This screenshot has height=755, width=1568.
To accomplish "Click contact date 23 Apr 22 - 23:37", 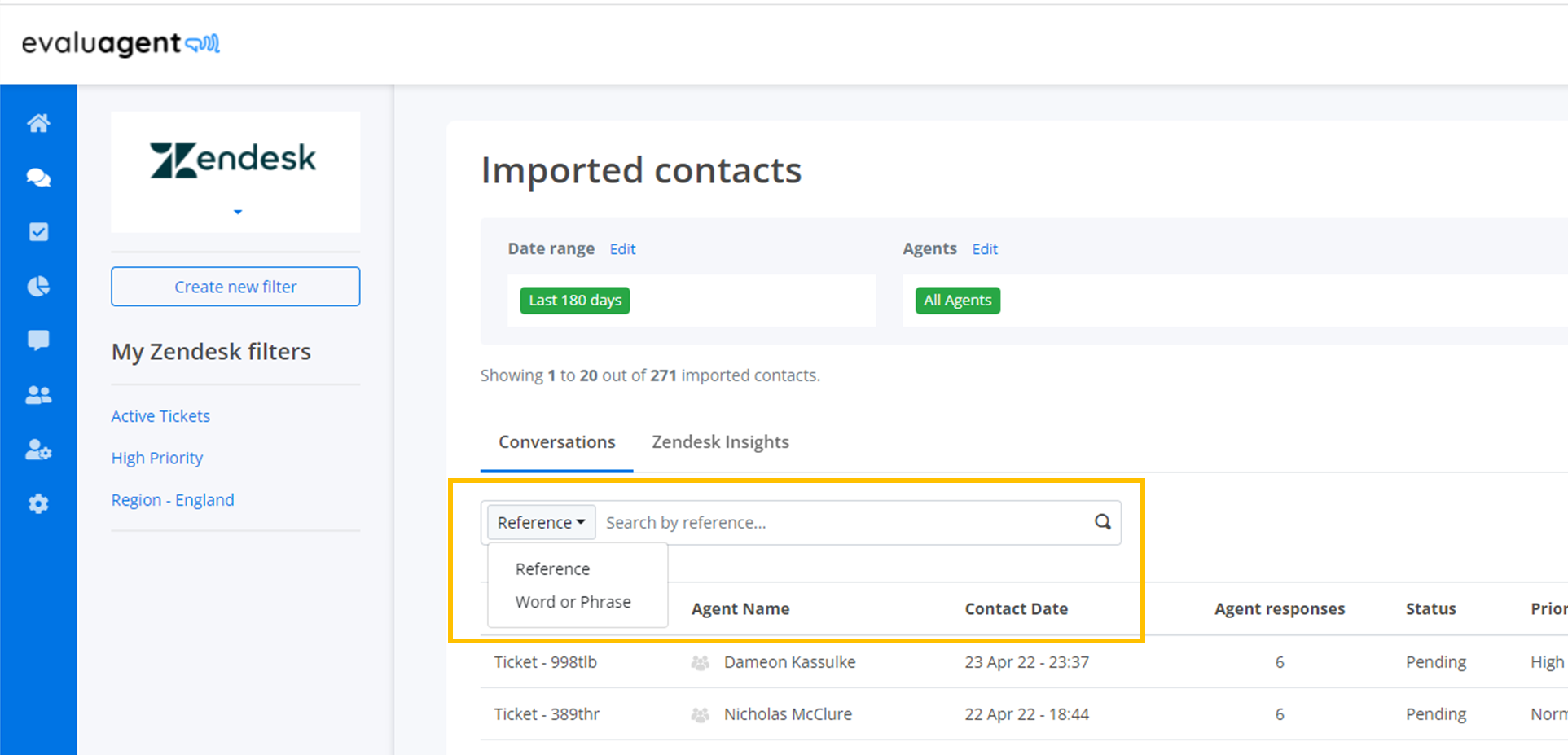I will (x=1027, y=662).
